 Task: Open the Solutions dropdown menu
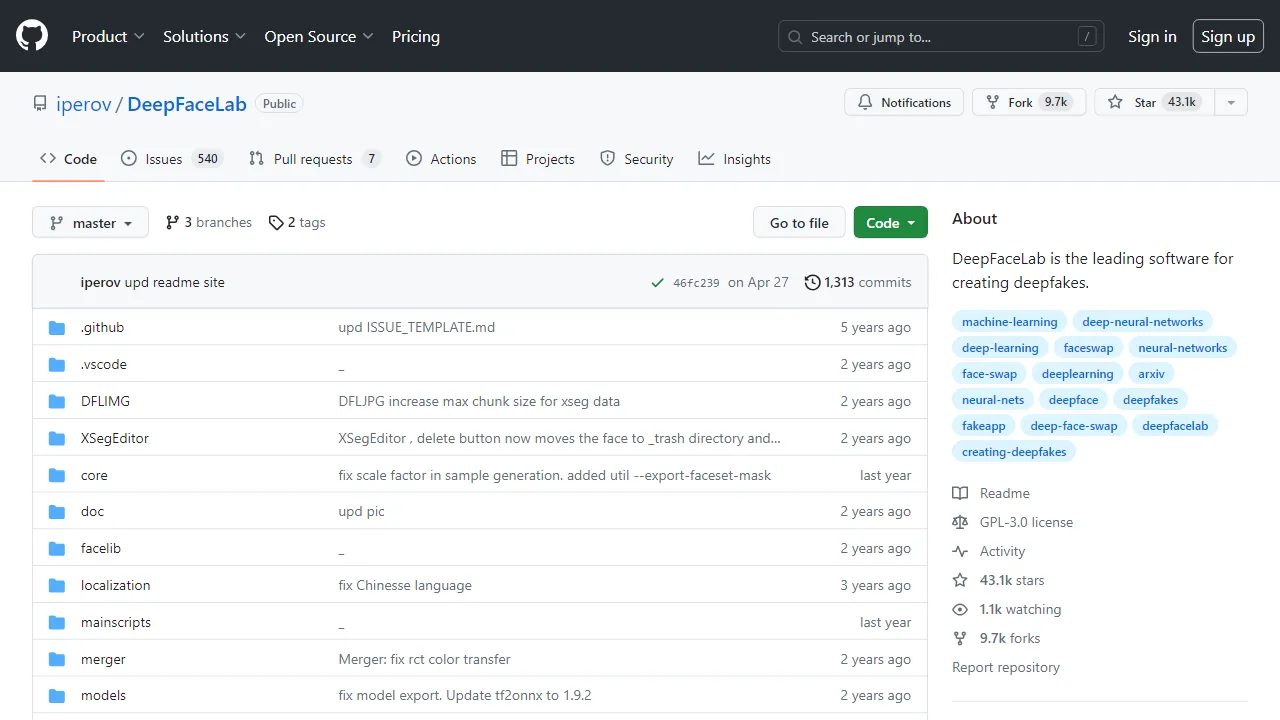(204, 36)
